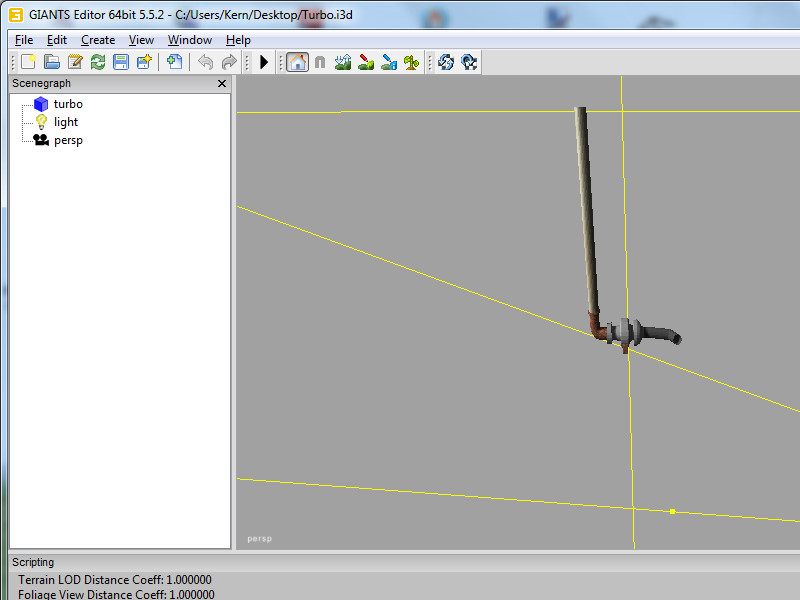
Task: Toggle the house icon in toolbar
Action: pos(297,62)
